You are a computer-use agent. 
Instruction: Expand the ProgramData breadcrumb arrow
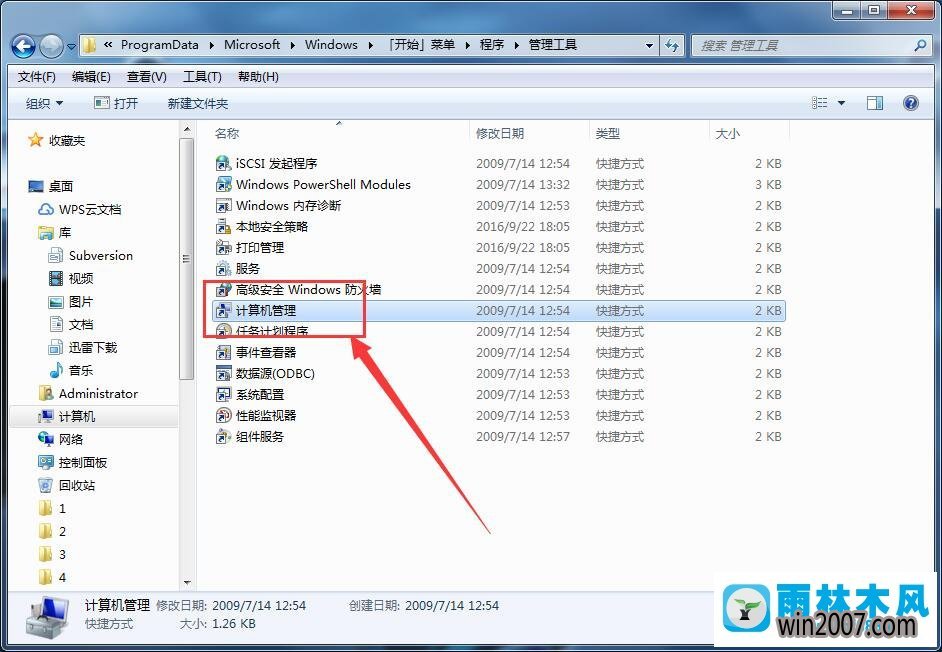pyautogui.click(x=211, y=45)
